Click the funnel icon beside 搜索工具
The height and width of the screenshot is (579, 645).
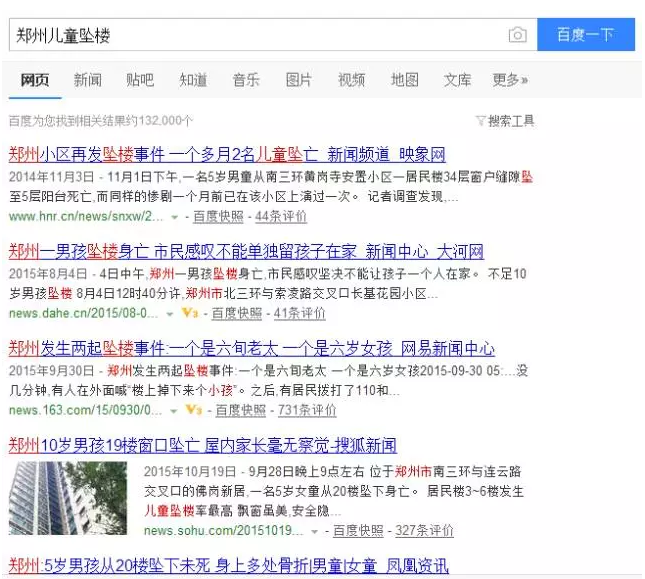coord(480,121)
